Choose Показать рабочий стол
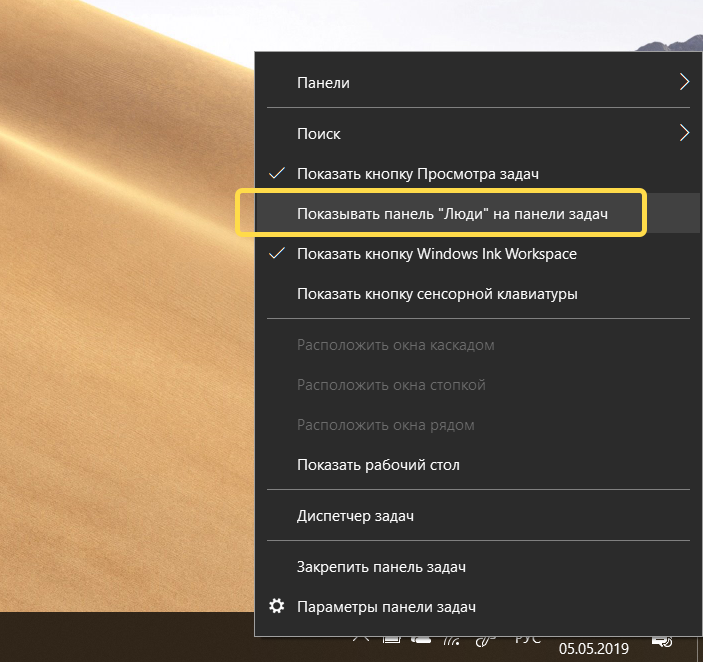 (378, 465)
